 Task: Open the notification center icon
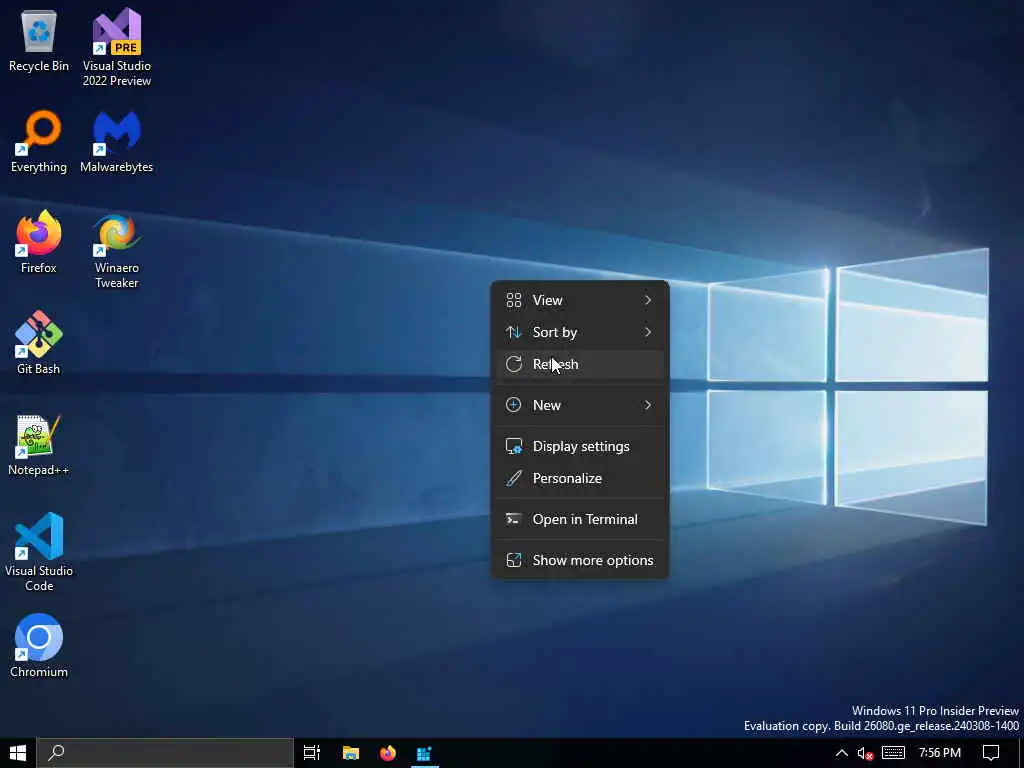(x=991, y=753)
